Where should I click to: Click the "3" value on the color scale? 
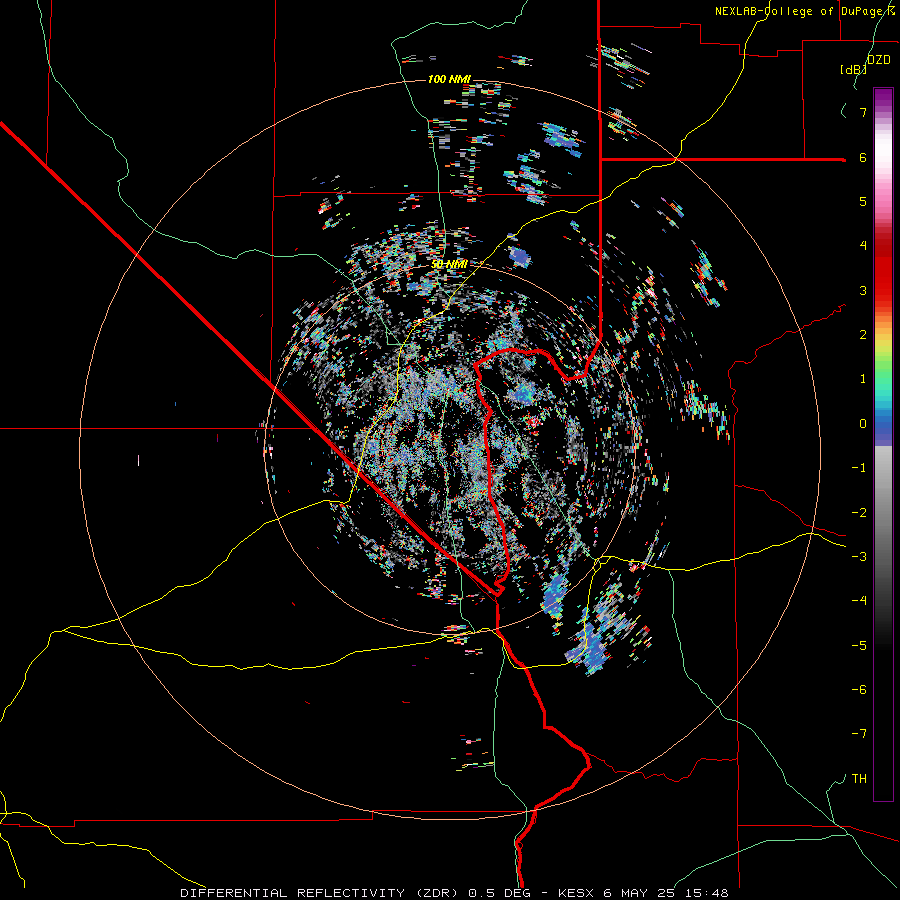[863, 290]
